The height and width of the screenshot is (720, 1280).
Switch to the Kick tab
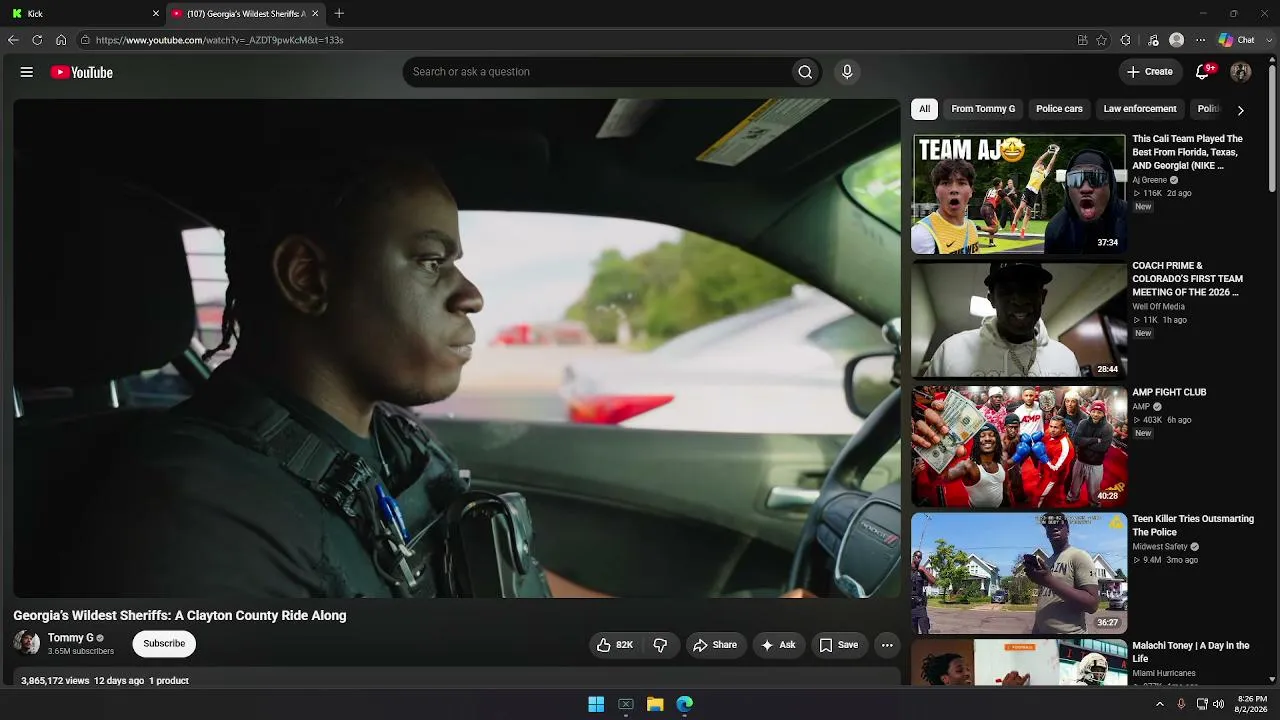coord(84,14)
